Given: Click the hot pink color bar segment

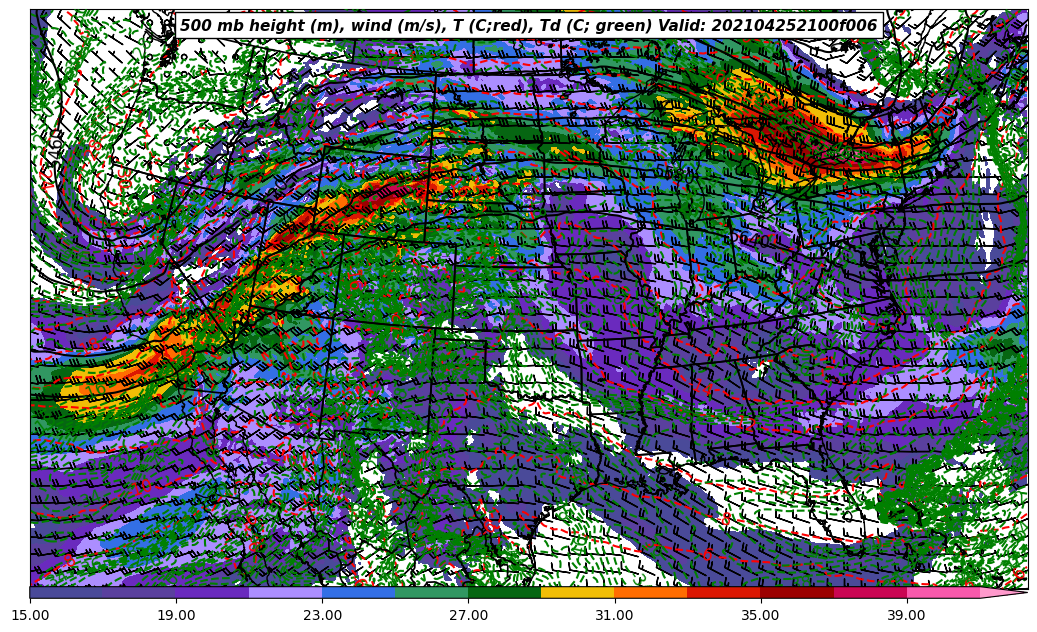Looking at the screenshot, I should (942, 592).
